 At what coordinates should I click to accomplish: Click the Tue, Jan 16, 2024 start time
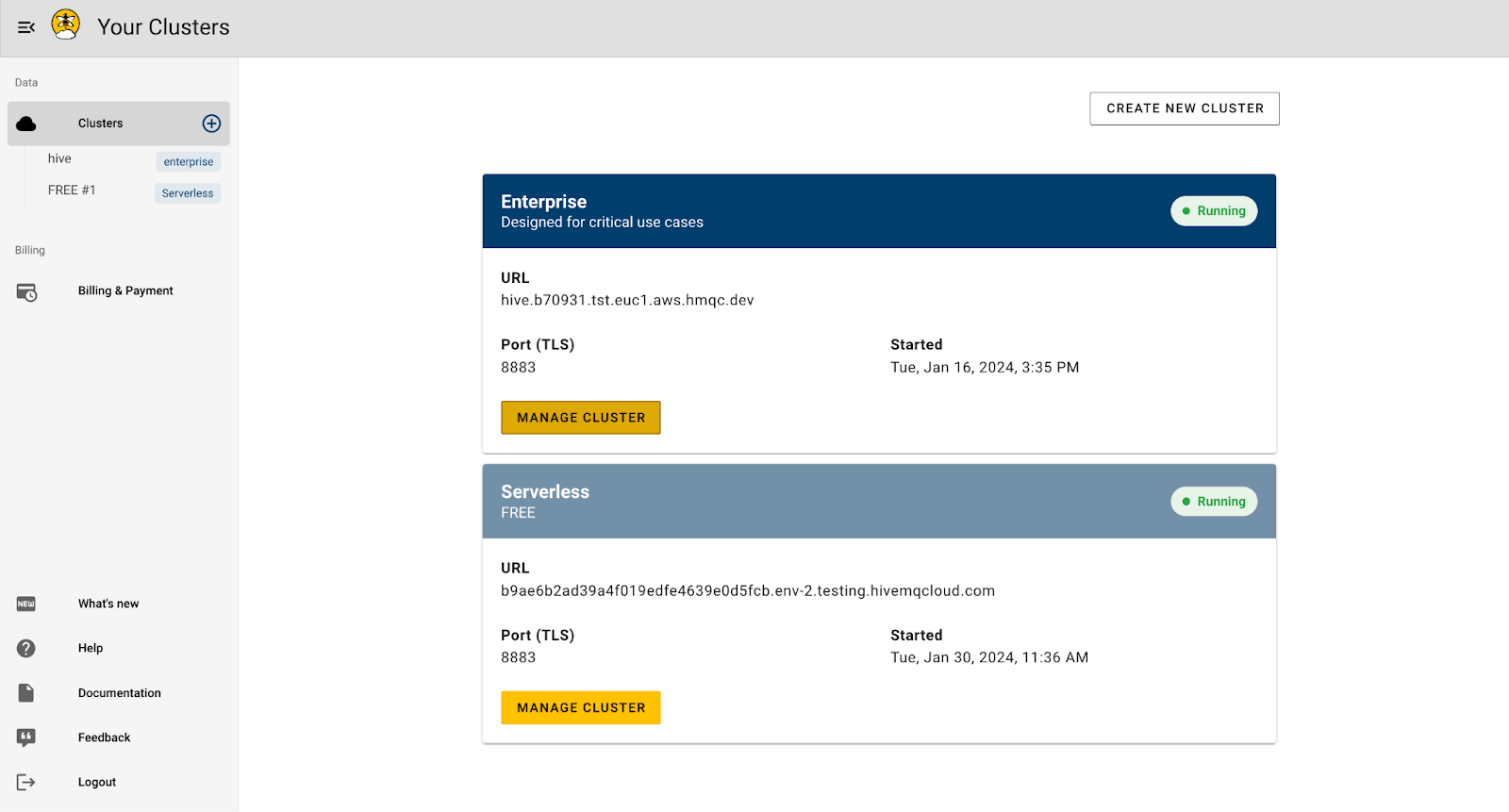coord(985,368)
